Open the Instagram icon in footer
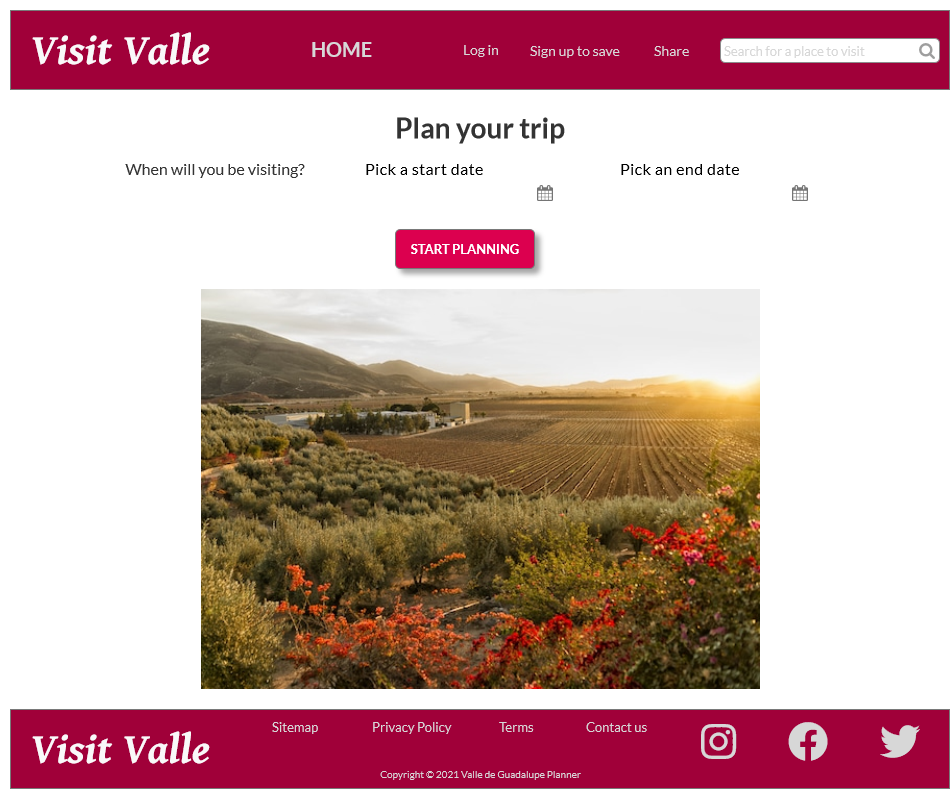The height and width of the screenshot is (789, 950). [719, 741]
